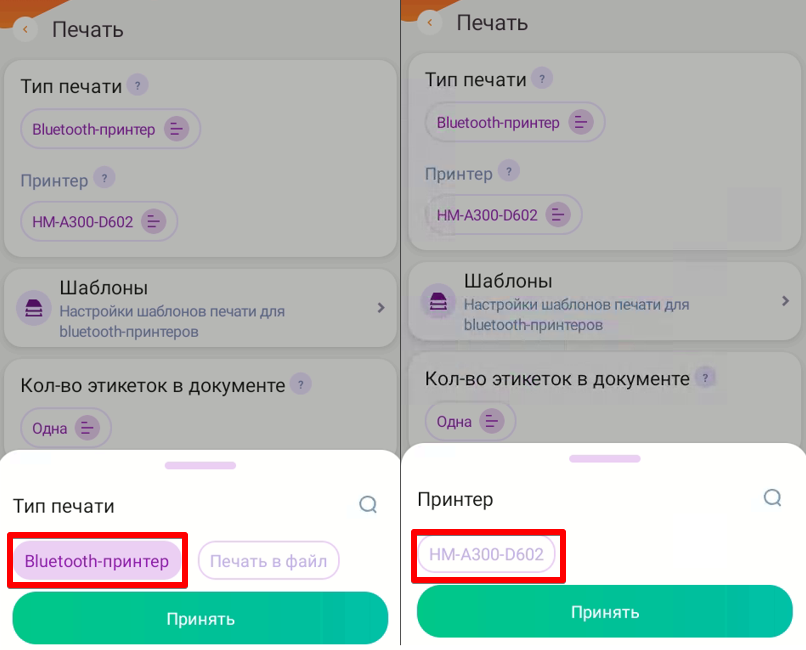Open Одна label count dropdown on left screen

point(66,428)
